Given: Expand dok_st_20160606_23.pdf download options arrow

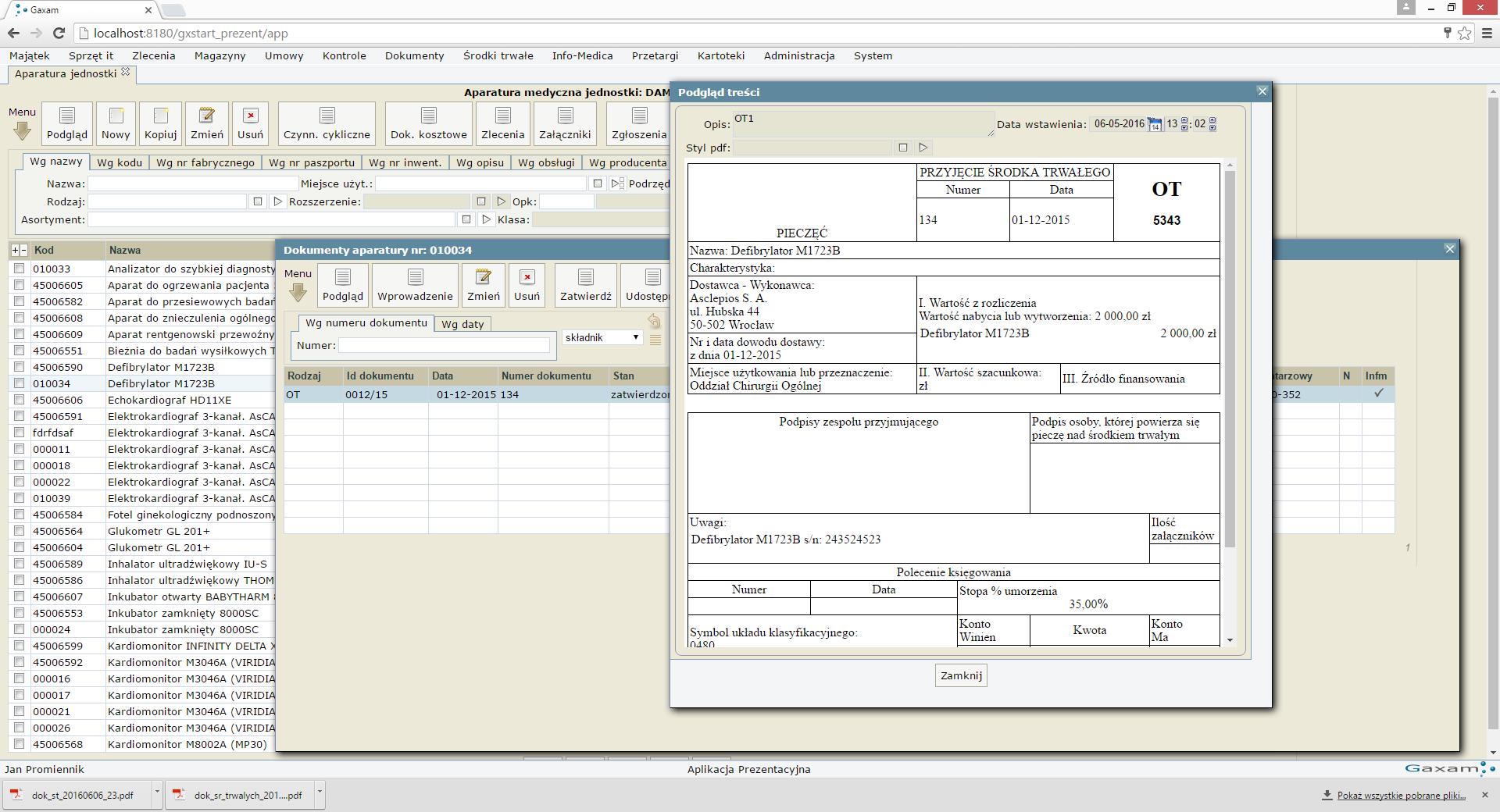Looking at the screenshot, I should (x=157, y=792).
